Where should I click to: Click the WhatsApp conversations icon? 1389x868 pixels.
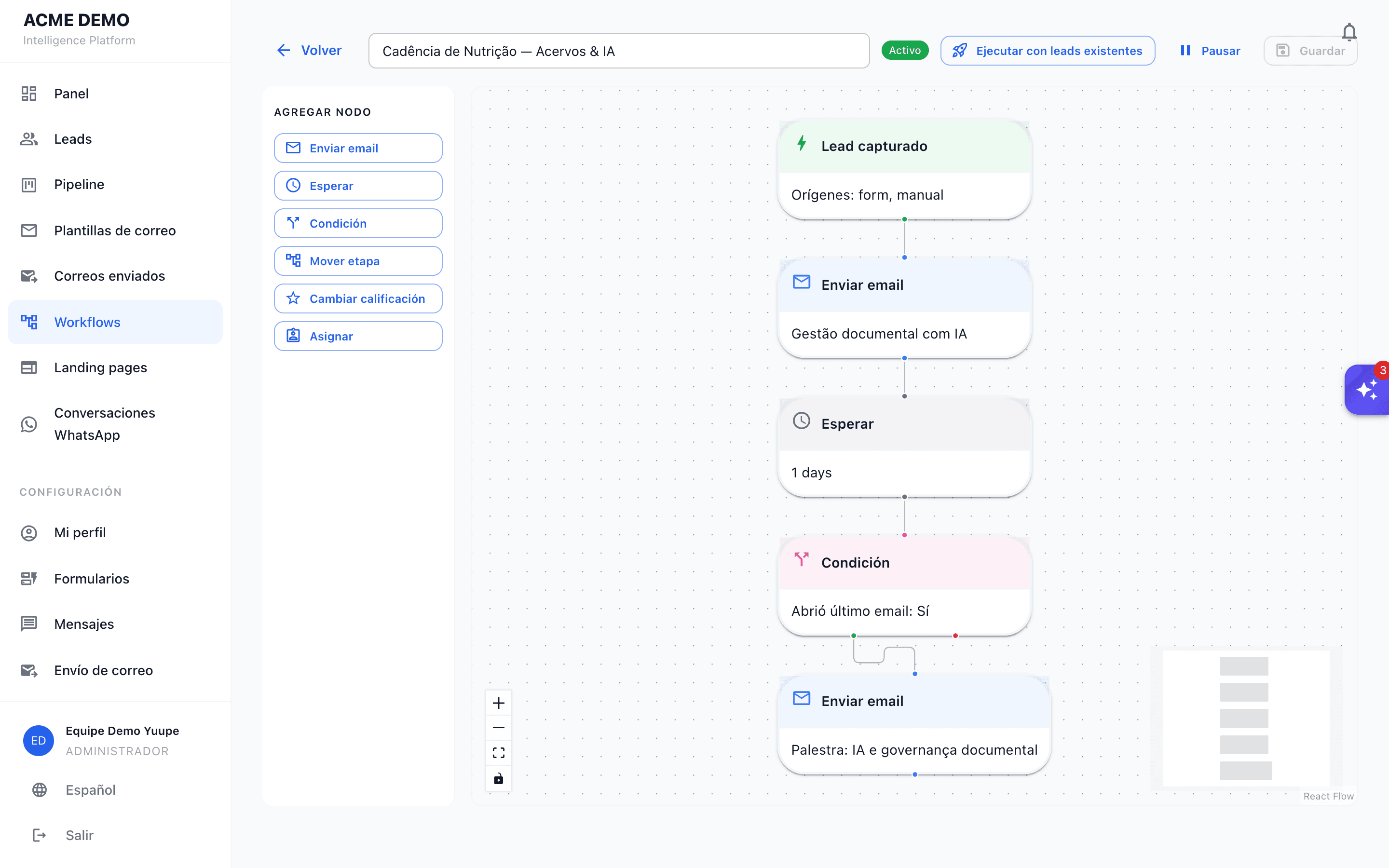29,424
